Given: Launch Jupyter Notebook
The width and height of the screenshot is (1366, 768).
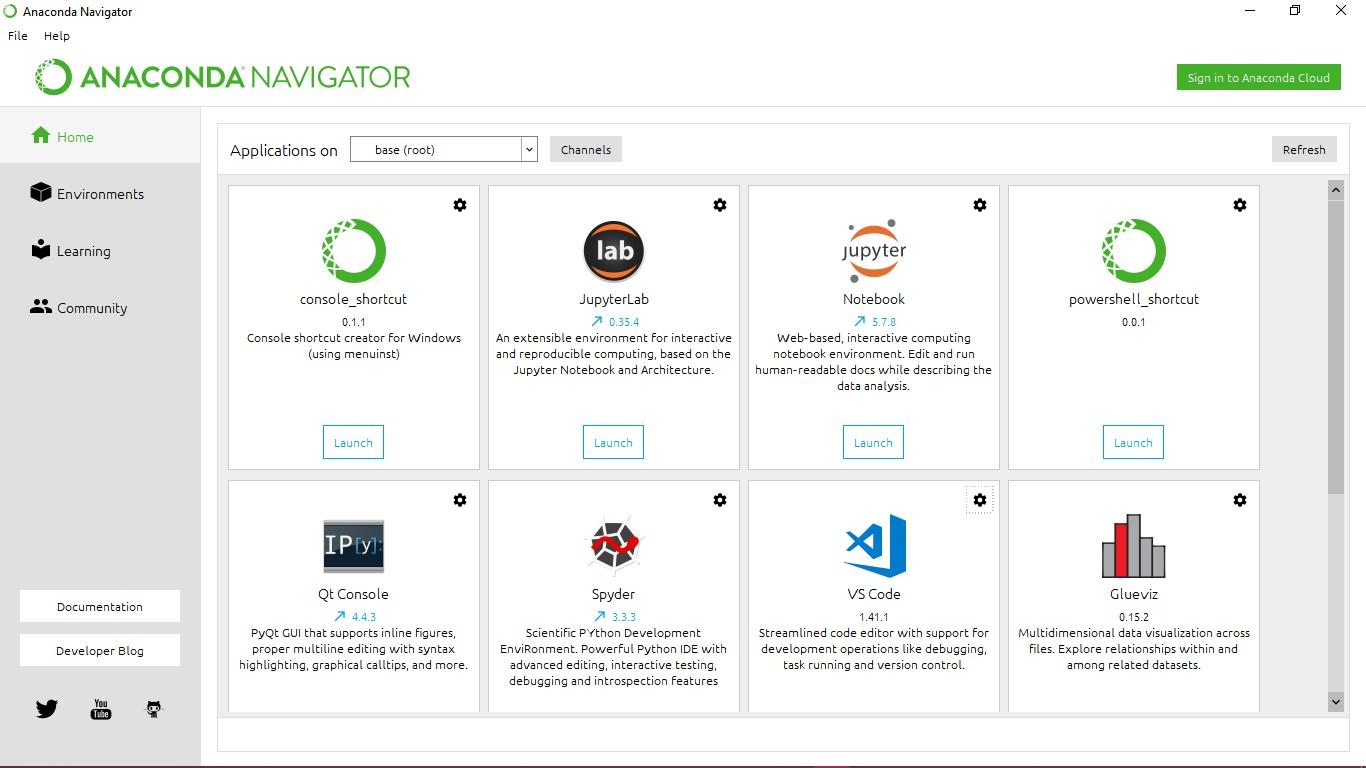Looking at the screenshot, I should point(873,442).
